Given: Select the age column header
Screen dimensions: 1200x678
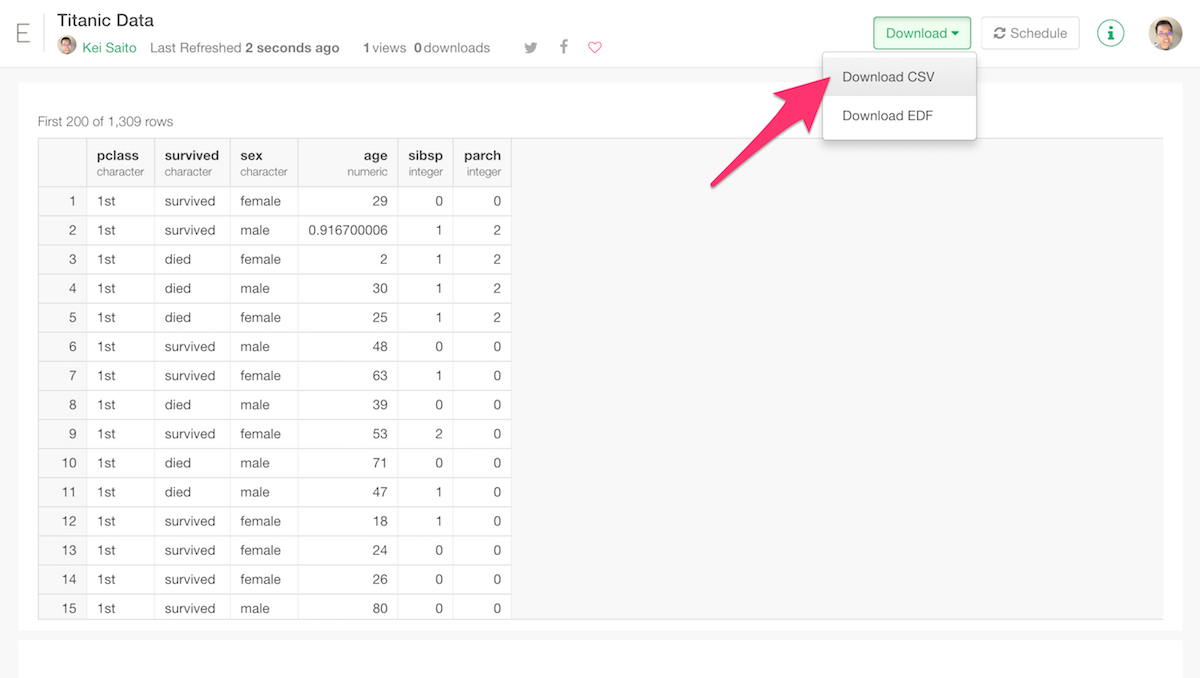Looking at the screenshot, I should point(360,162).
